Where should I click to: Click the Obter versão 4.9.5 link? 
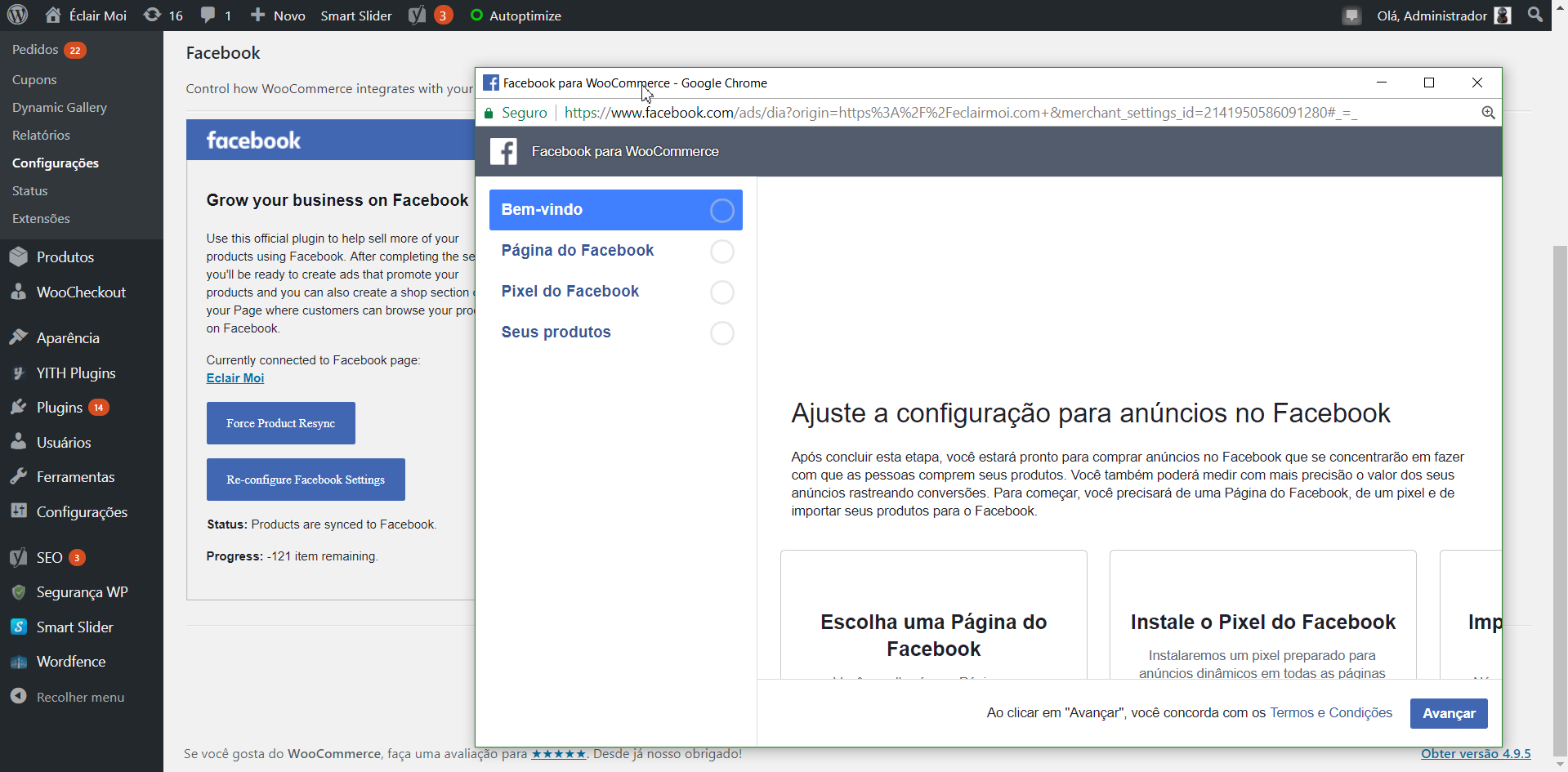pos(1476,754)
